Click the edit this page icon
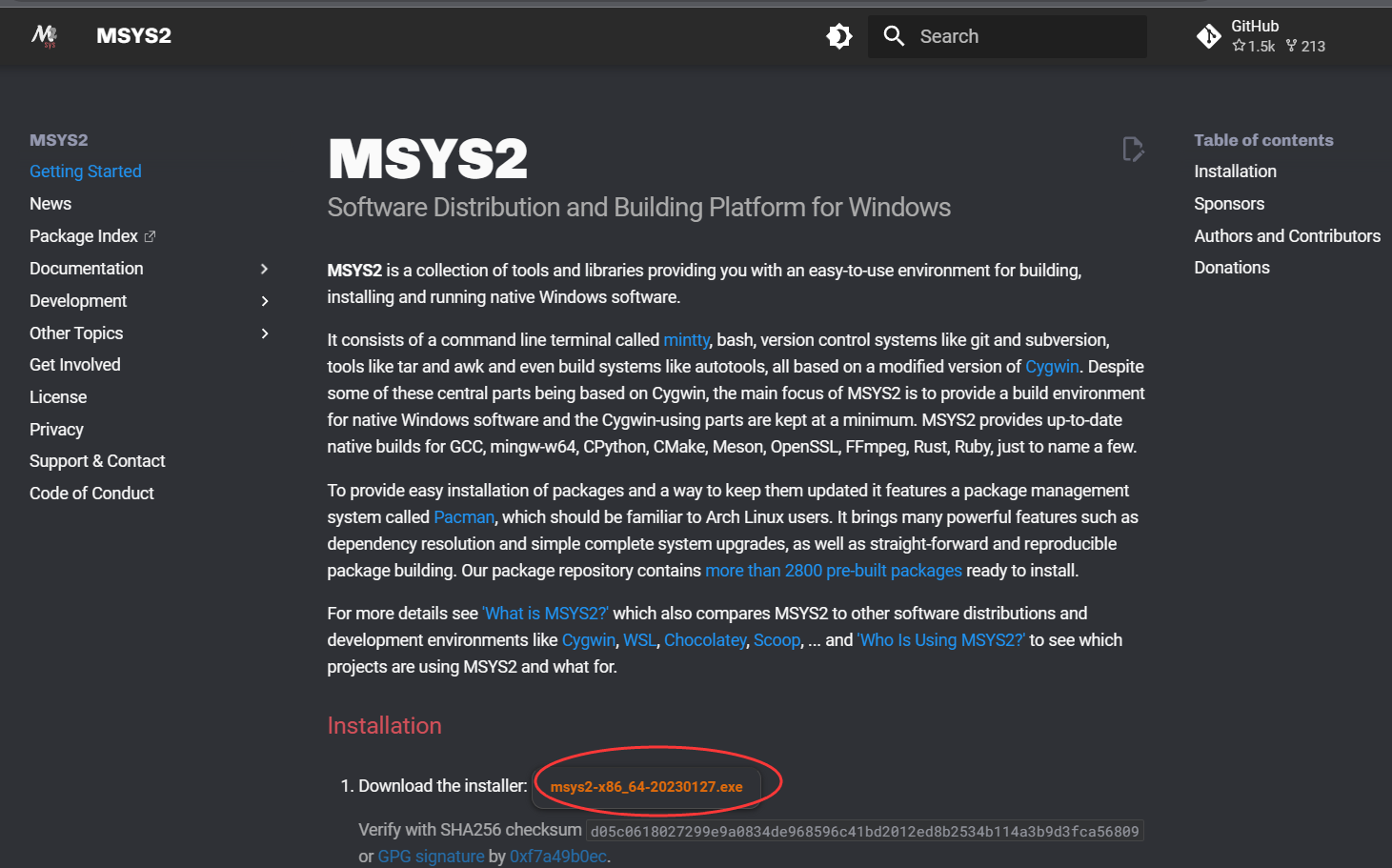The height and width of the screenshot is (868, 1392). tap(1132, 150)
